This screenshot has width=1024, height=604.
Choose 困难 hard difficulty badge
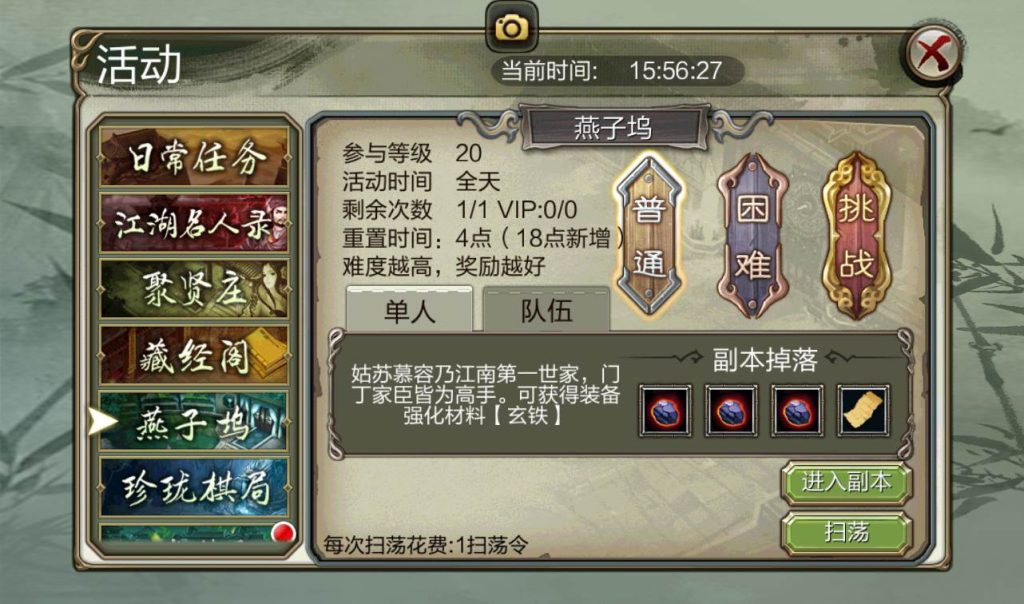coord(752,236)
